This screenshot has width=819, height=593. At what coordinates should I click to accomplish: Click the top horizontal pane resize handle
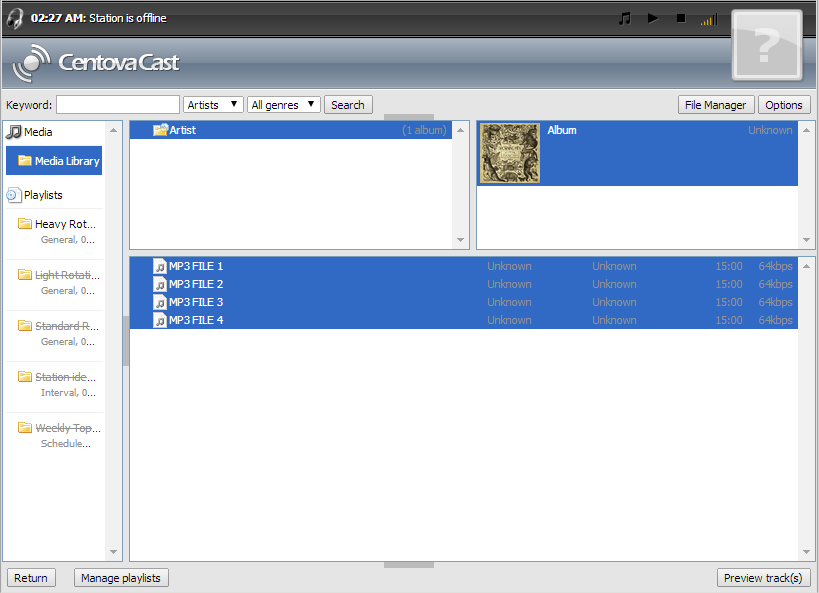coord(409,117)
